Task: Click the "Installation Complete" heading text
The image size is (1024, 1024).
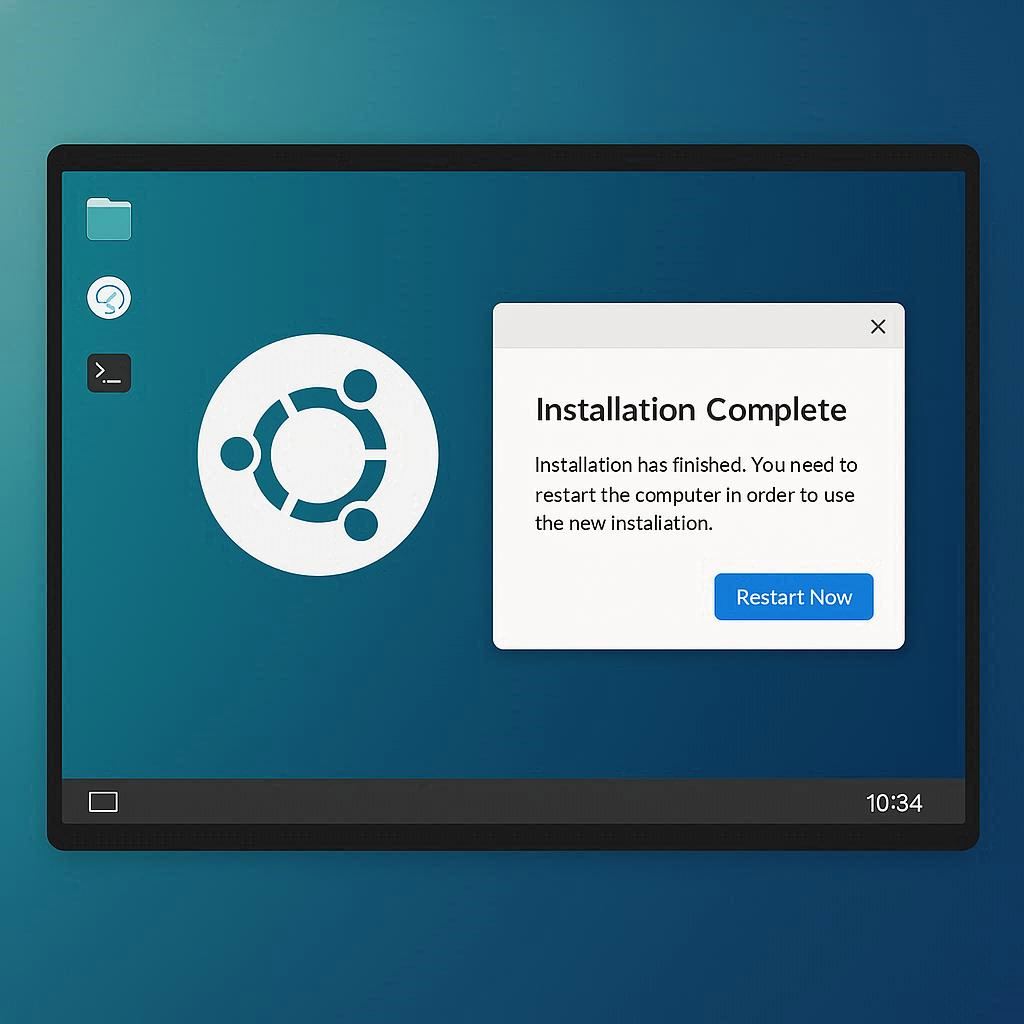Action: [691, 410]
